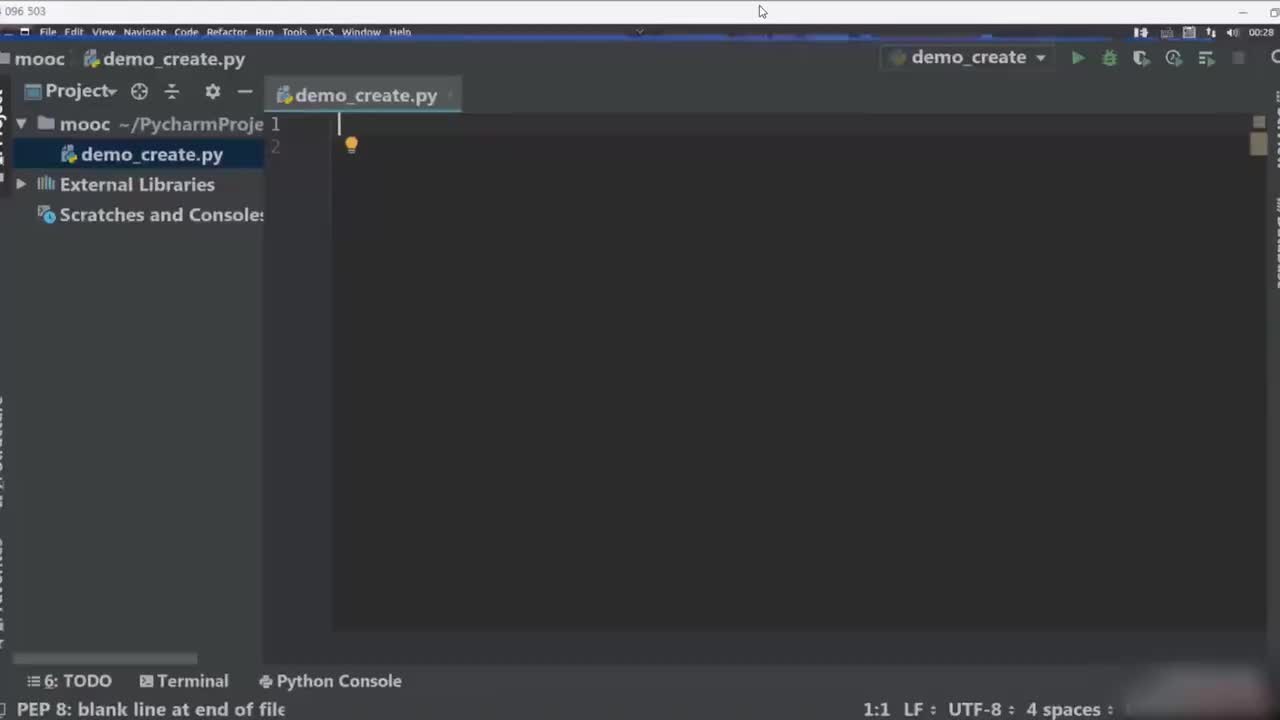Click the Concurrency Diagram run icon

[x=1207, y=58]
